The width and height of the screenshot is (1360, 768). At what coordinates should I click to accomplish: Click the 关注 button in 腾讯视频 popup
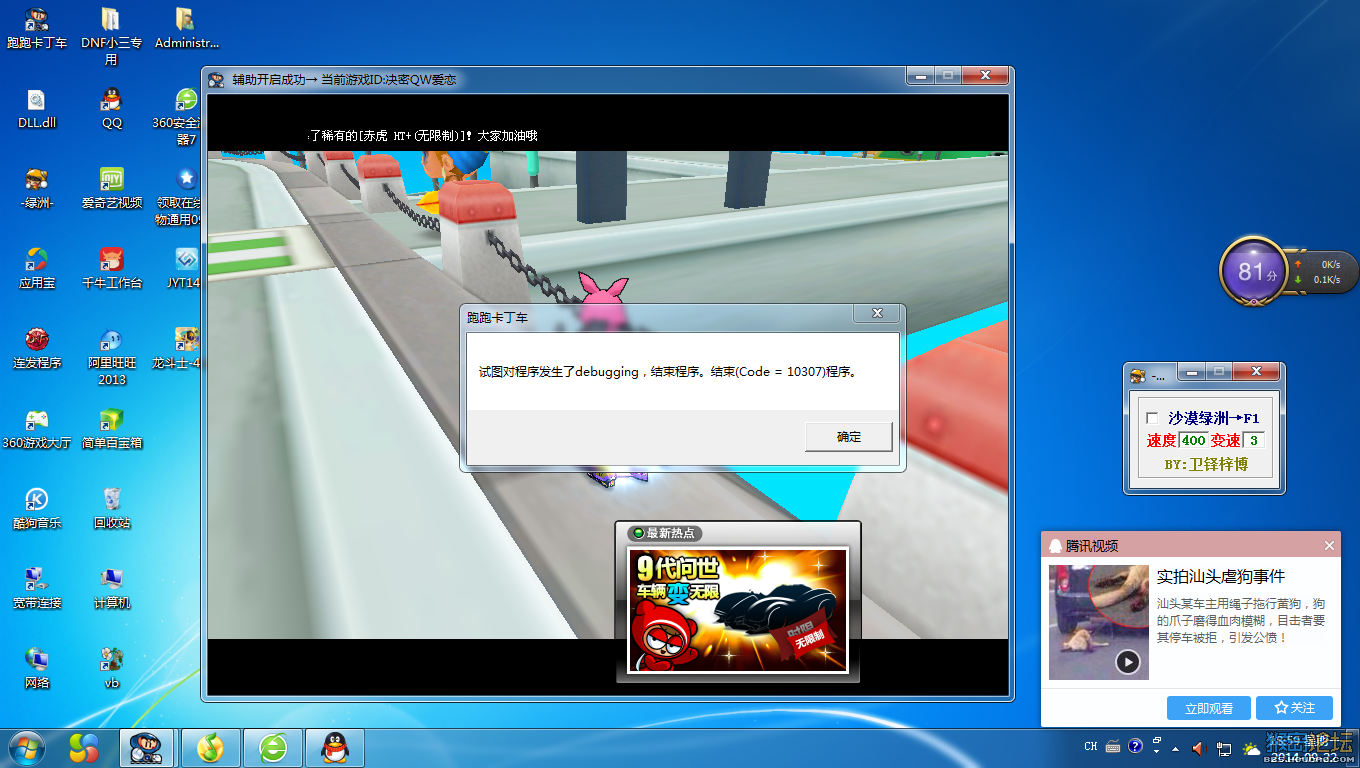click(x=1294, y=708)
